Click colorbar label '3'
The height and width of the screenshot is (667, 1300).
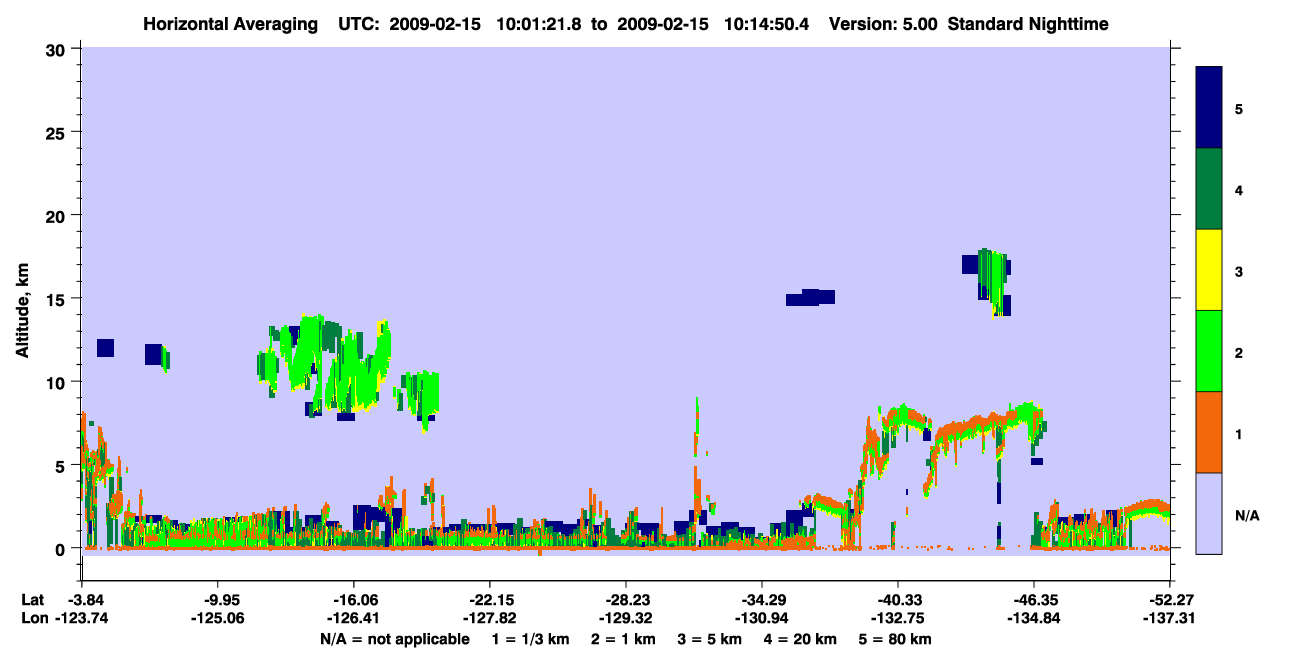tap(1239, 271)
